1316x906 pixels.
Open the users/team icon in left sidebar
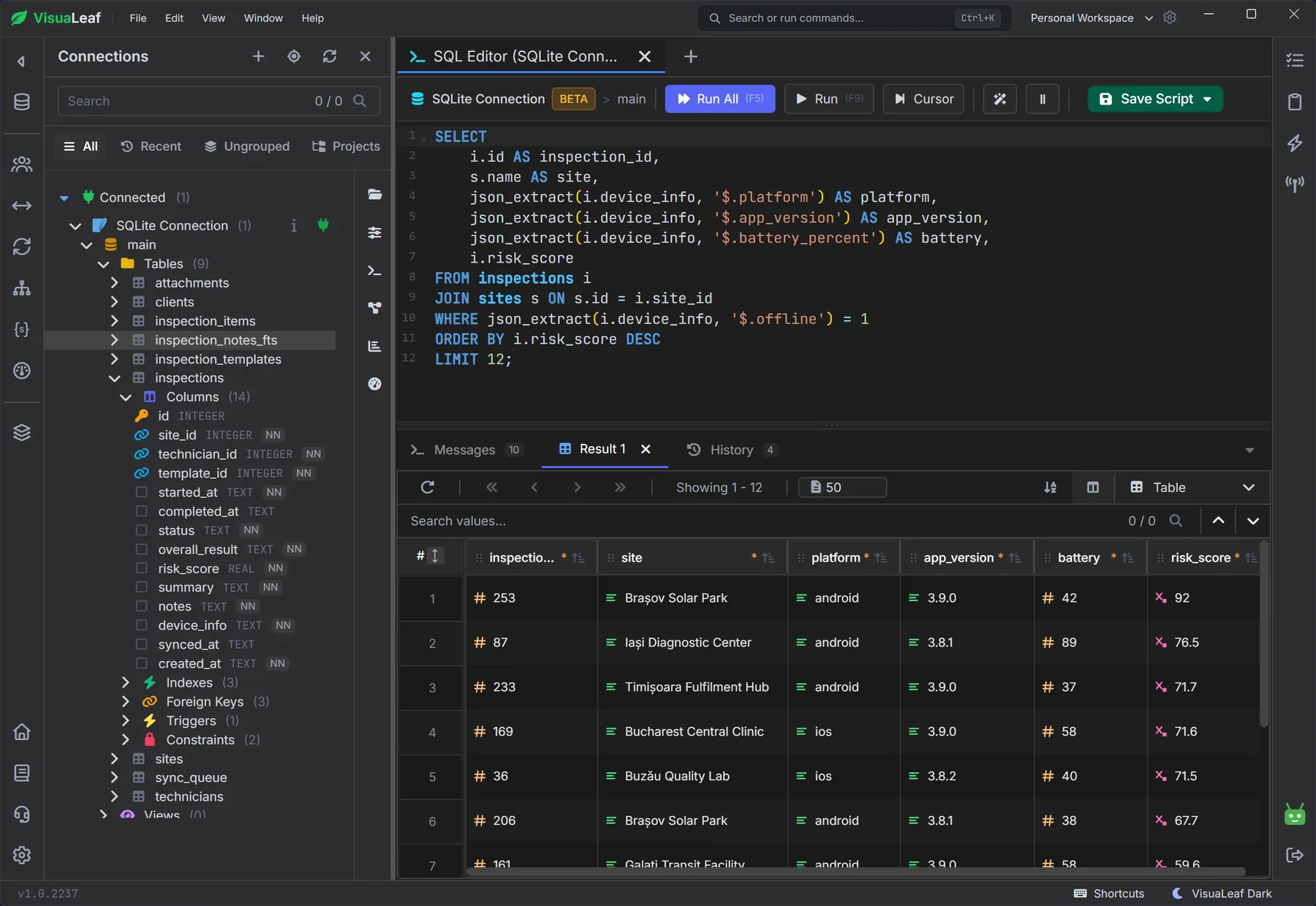(22, 165)
